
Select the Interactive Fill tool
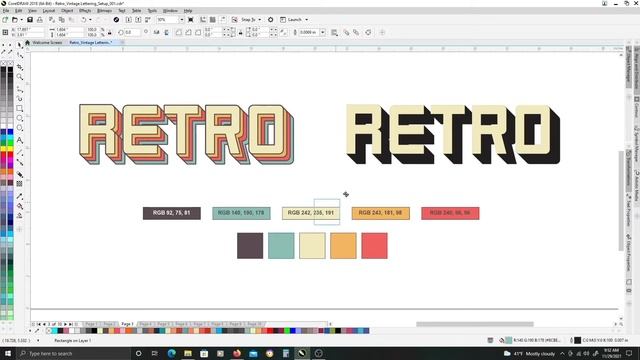(19, 206)
